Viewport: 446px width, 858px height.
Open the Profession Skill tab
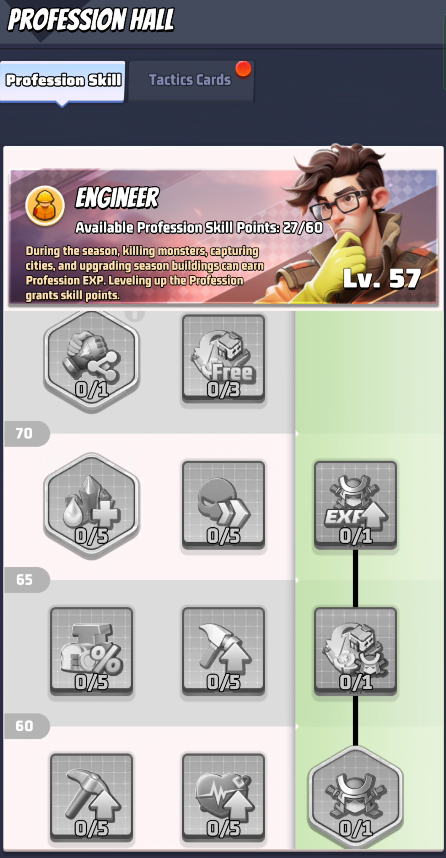point(63,81)
